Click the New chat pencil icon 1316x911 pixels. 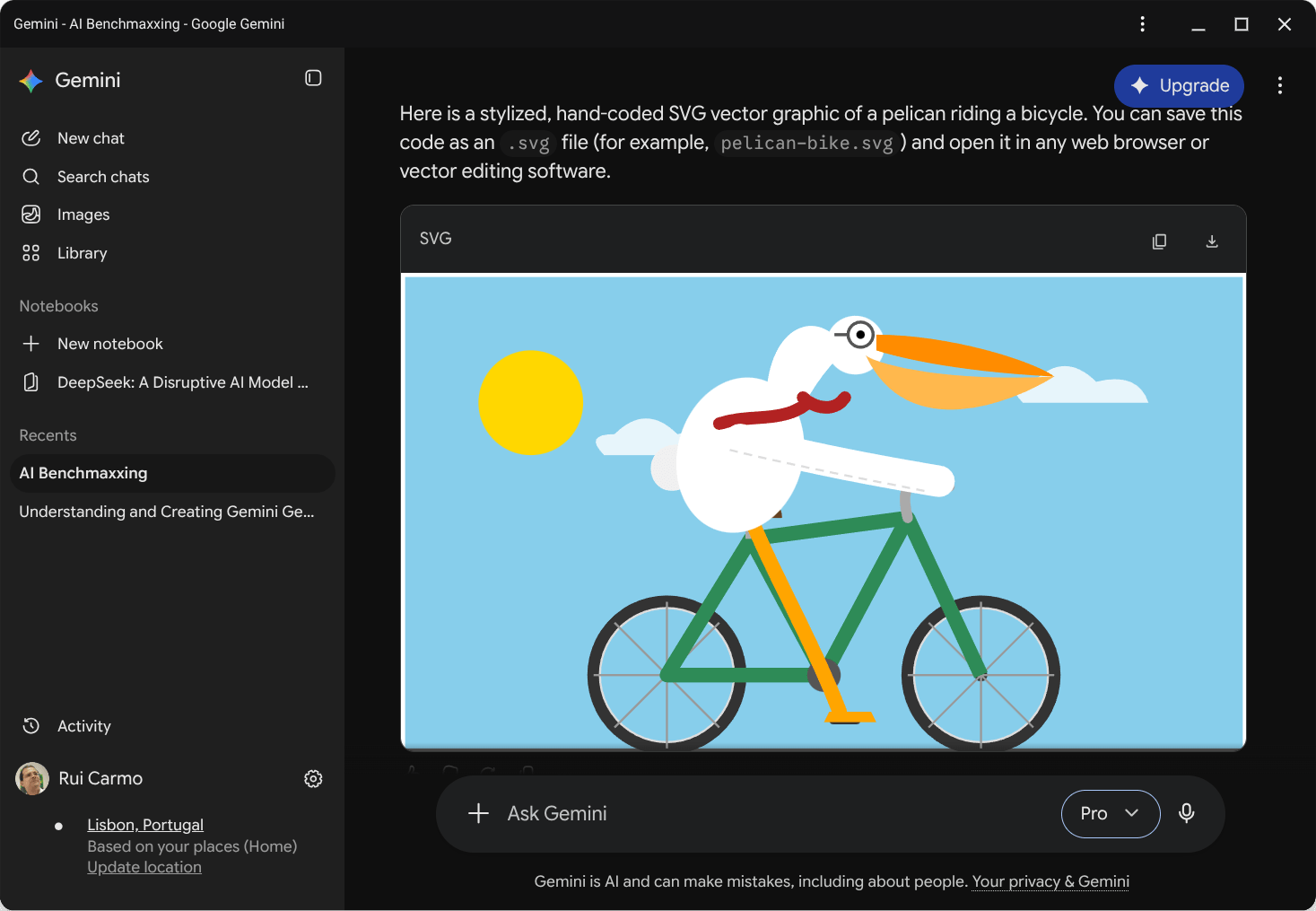(31, 138)
